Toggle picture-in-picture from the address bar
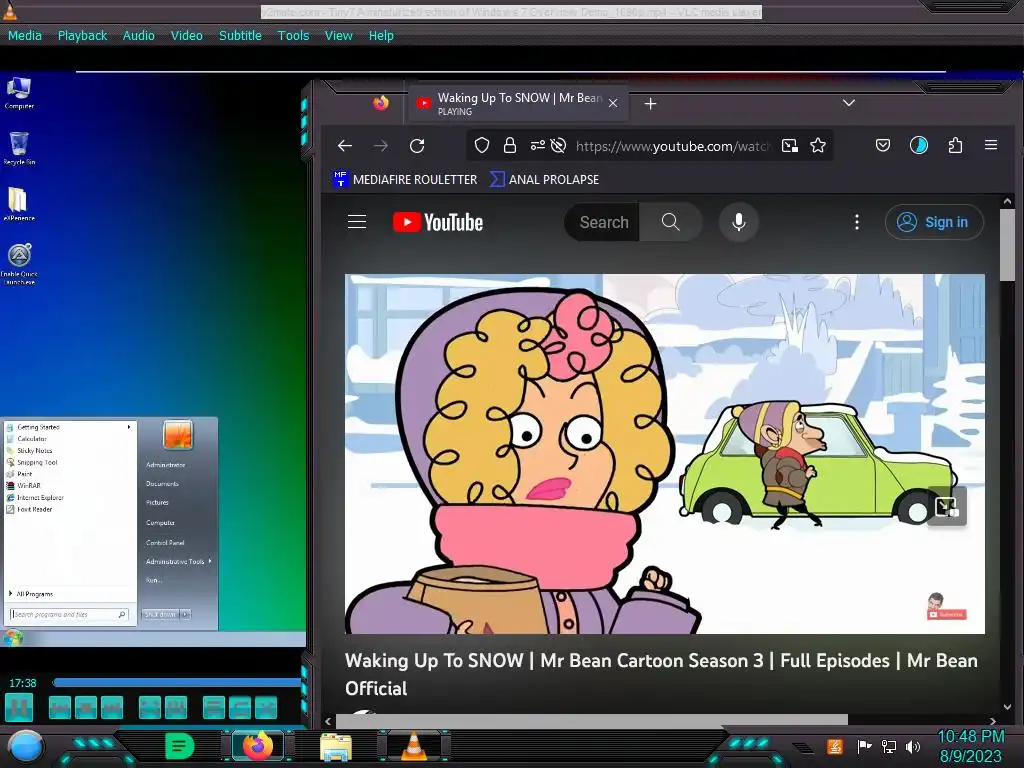Image resolution: width=1024 pixels, height=768 pixels. coord(790,146)
